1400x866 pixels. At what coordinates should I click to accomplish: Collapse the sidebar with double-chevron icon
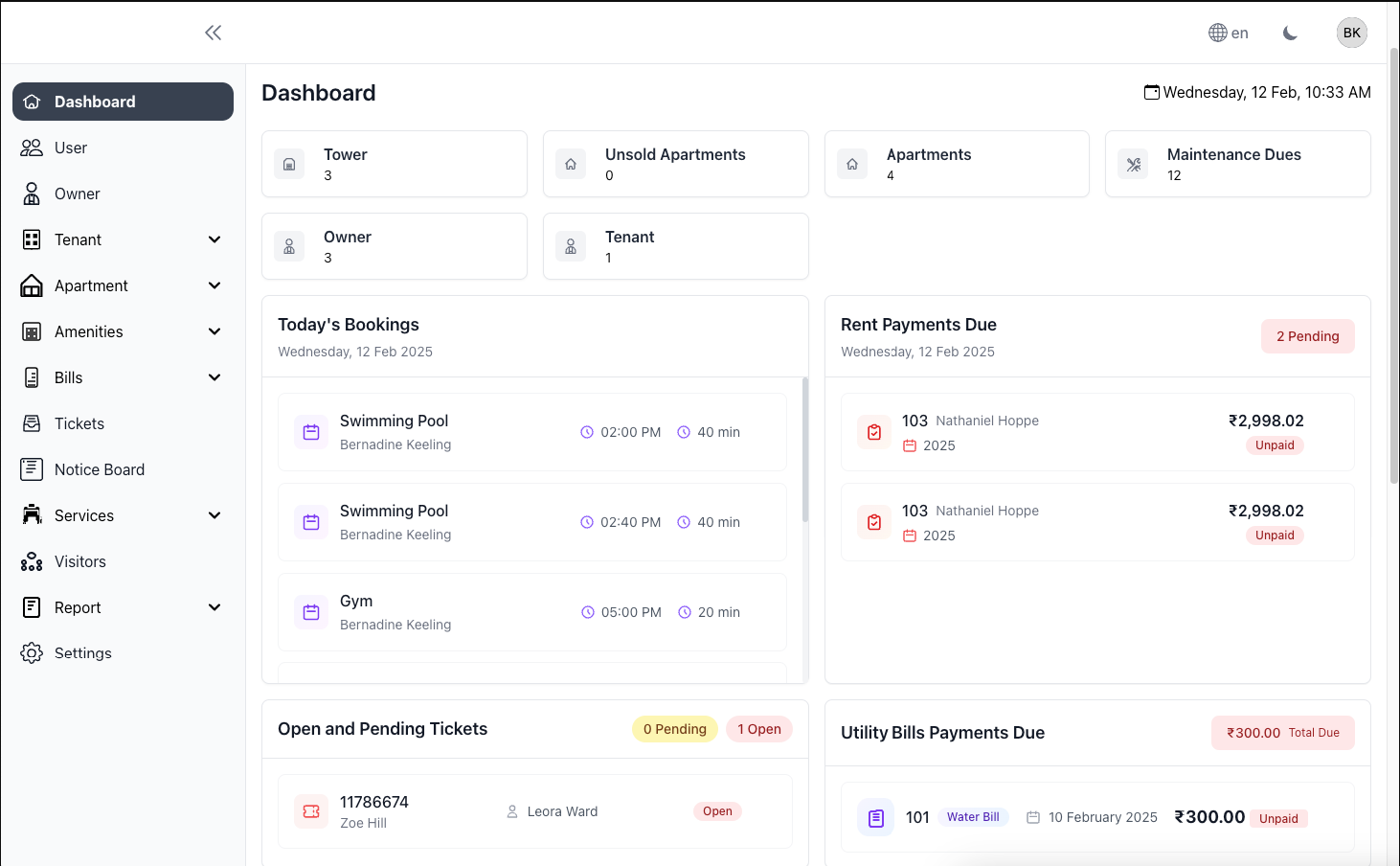pyautogui.click(x=213, y=33)
